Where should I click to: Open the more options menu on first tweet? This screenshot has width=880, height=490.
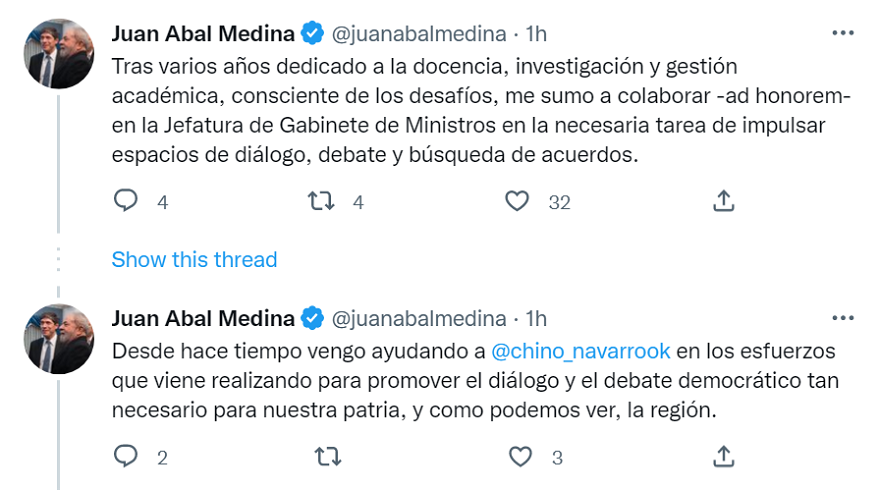coord(842,33)
